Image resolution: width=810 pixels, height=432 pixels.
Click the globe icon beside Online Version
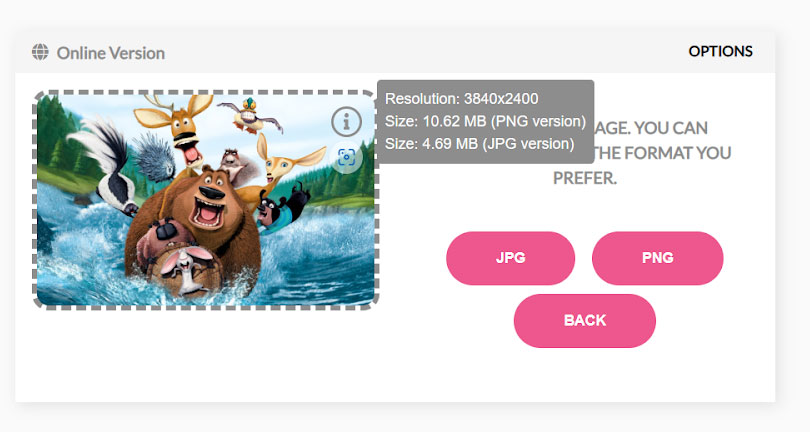[x=40, y=52]
